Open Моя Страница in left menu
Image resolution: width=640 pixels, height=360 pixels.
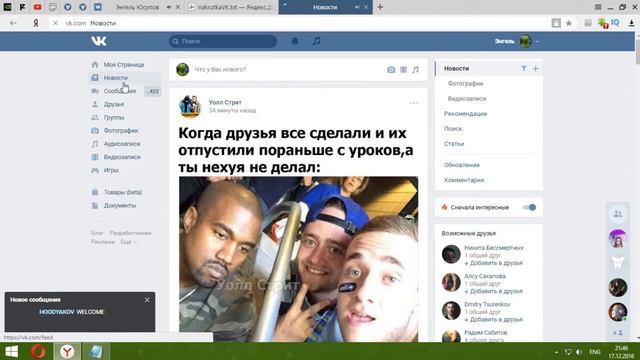124,64
